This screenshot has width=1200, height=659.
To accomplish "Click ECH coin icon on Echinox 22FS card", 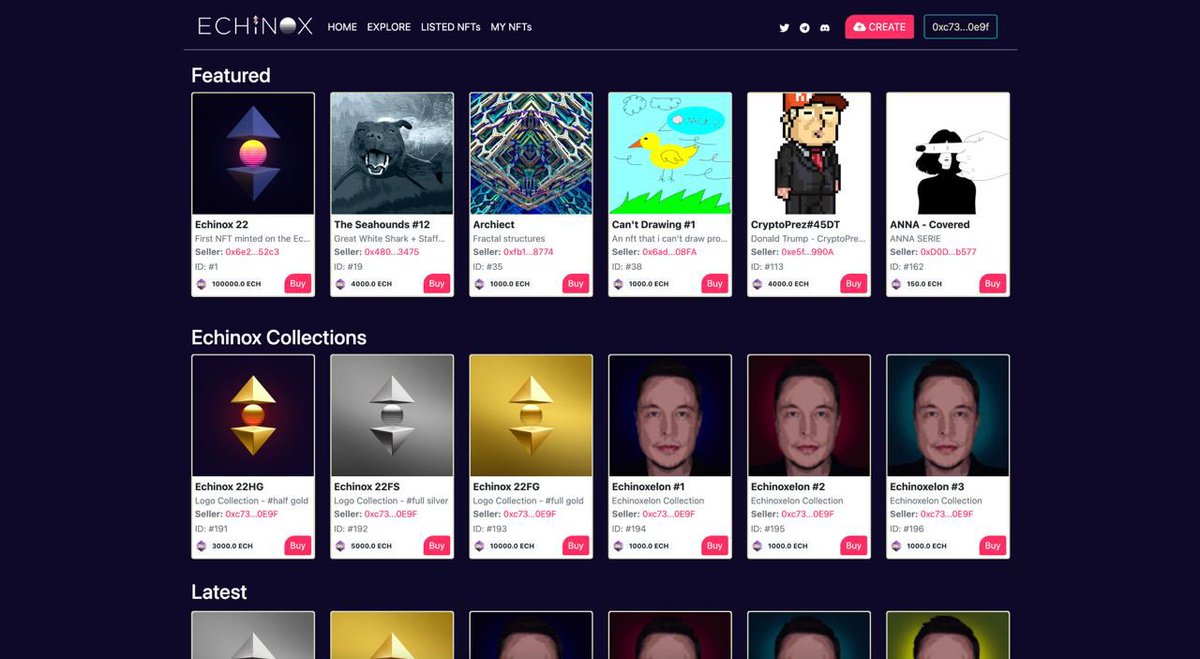I will [x=340, y=546].
